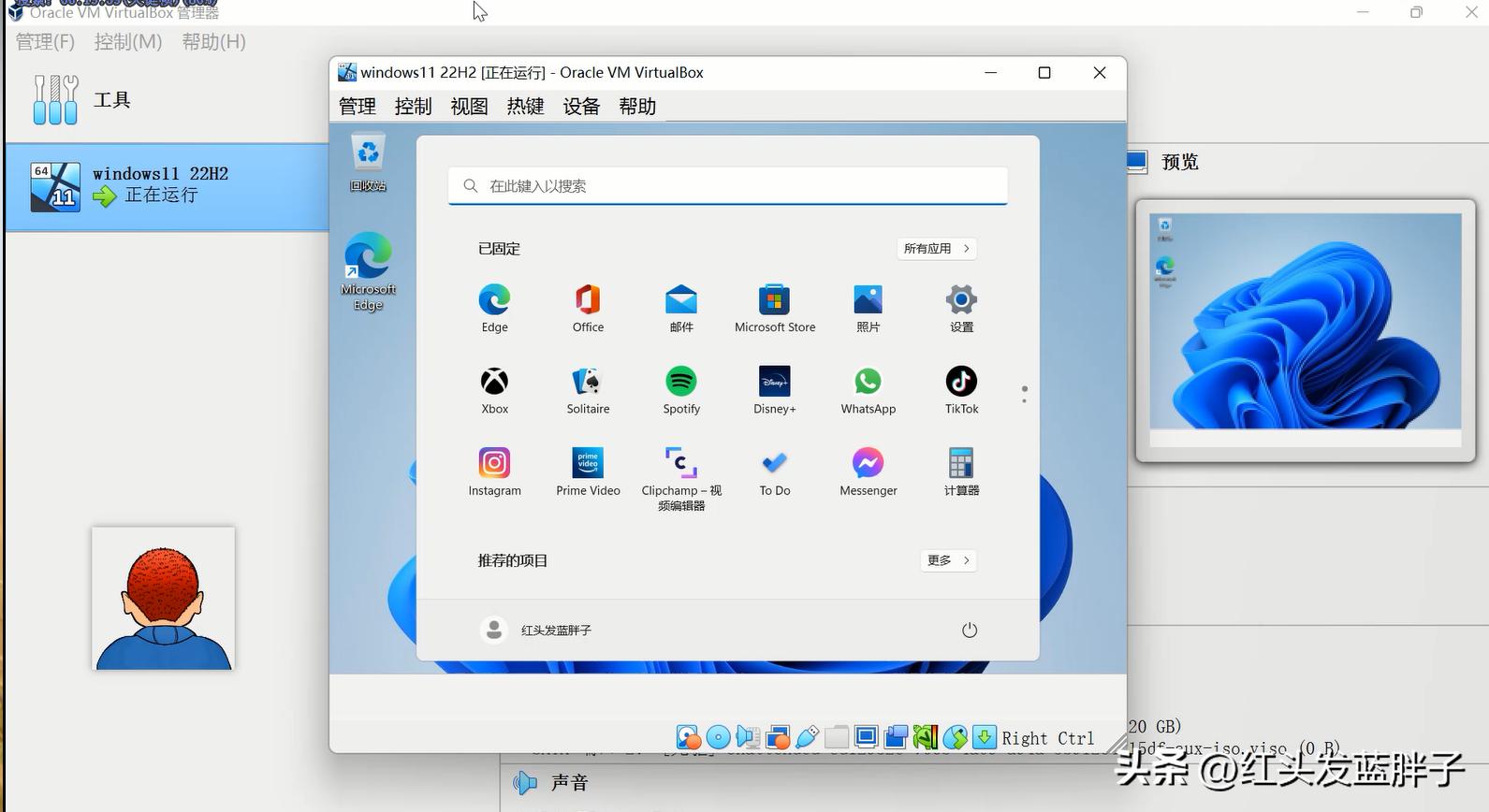This screenshot has width=1489, height=812.
Task: Click audio indicator in VM status bar
Action: pos(748,737)
